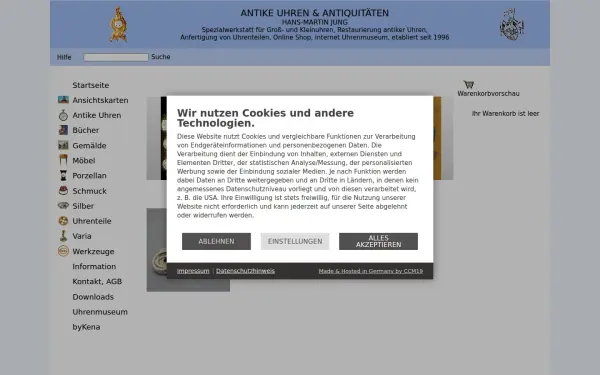Focus the search input field
600x375 pixels.
click(x=116, y=57)
